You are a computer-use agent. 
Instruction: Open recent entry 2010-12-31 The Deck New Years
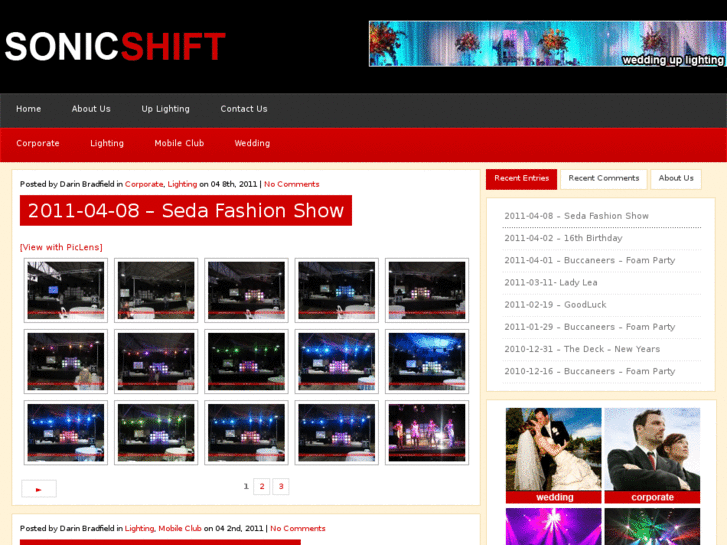pyautogui.click(x=582, y=349)
